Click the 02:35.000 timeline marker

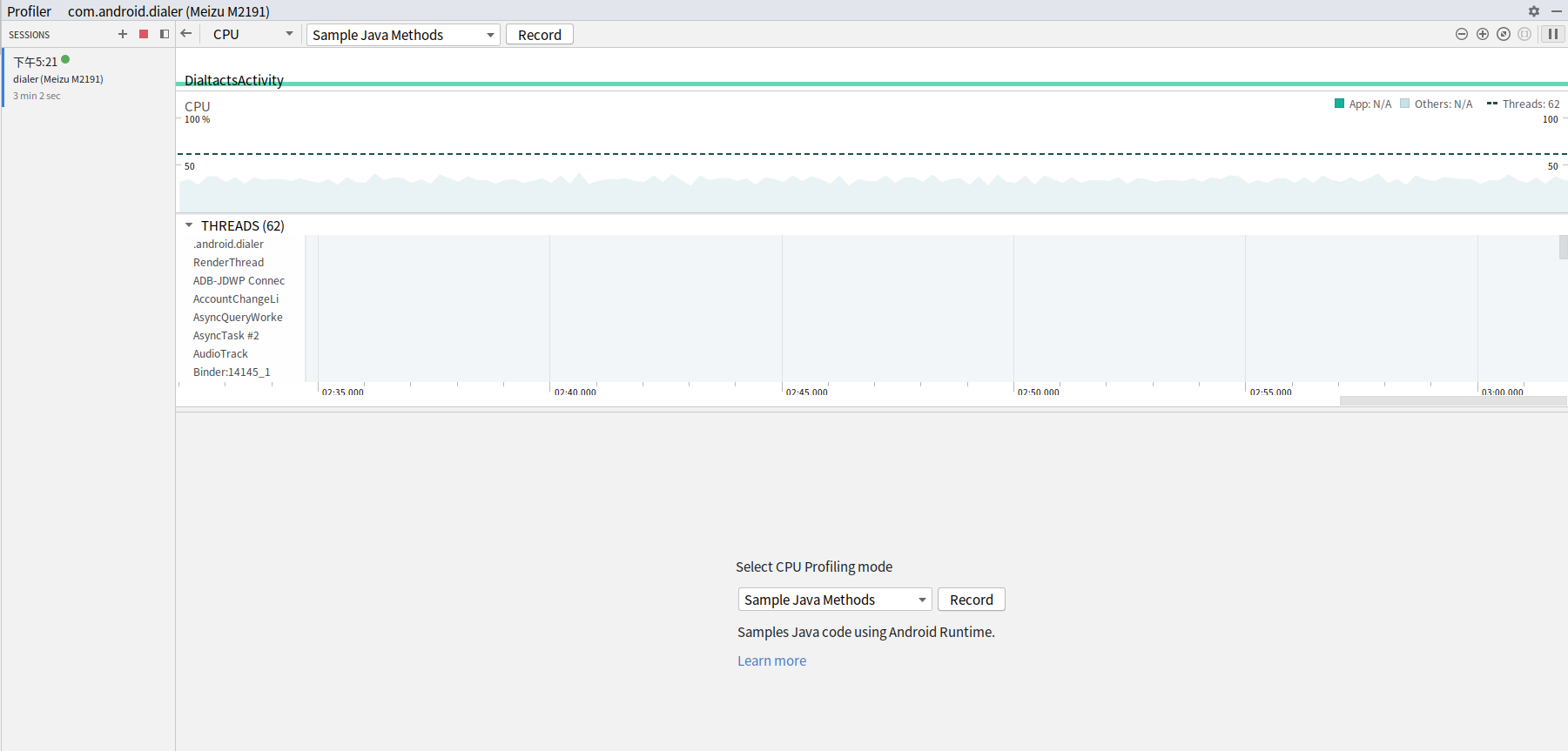[x=343, y=392]
